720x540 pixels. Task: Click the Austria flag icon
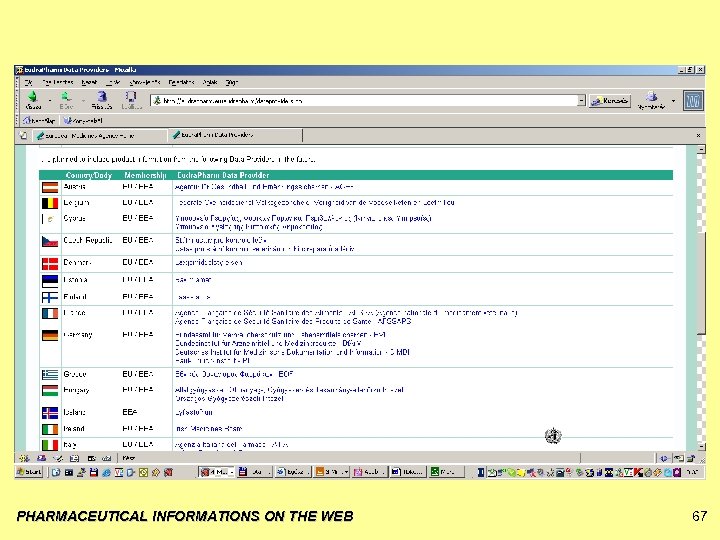pyautogui.click(x=50, y=187)
